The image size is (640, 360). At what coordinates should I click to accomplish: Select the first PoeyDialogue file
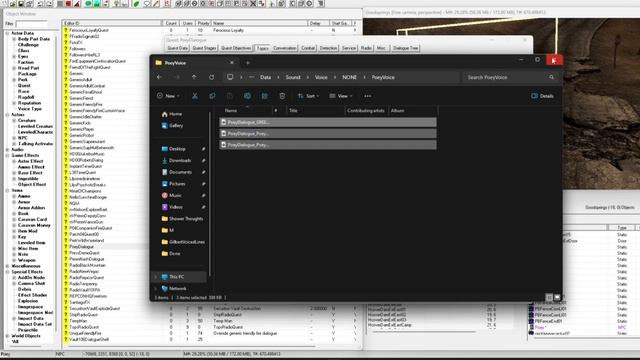click(328, 122)
